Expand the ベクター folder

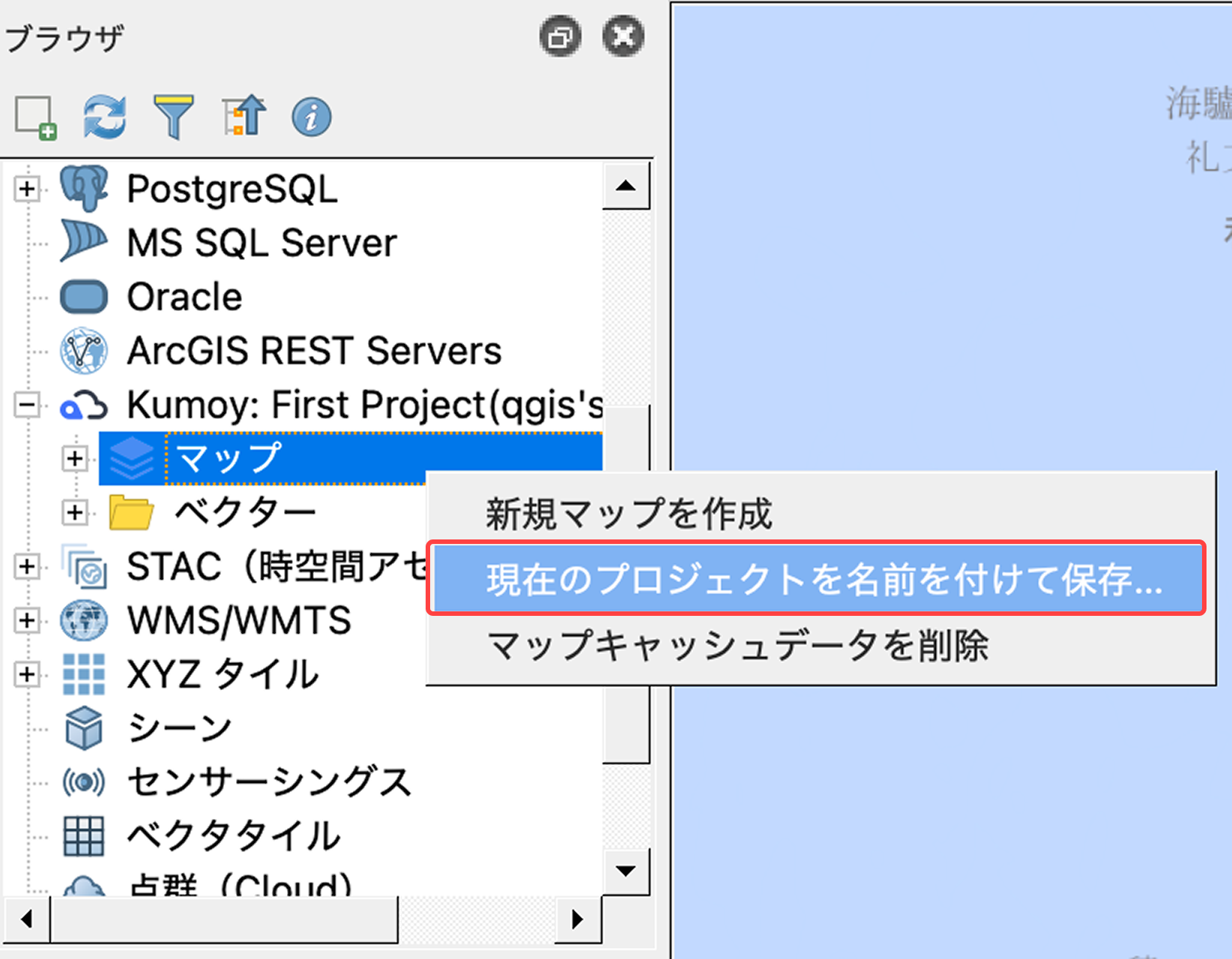[74, 512]
